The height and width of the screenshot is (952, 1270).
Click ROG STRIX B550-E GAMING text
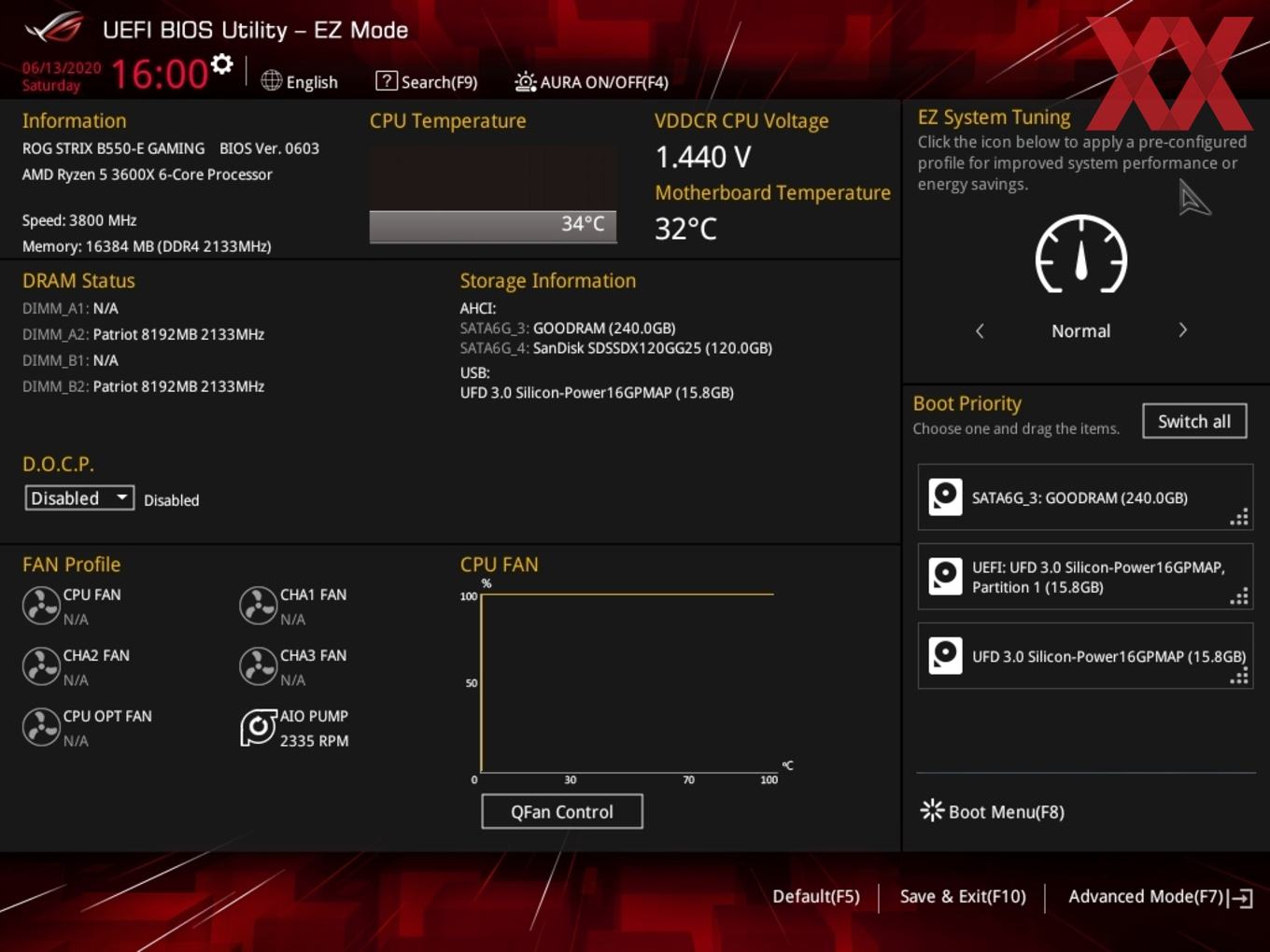(113, 148)
